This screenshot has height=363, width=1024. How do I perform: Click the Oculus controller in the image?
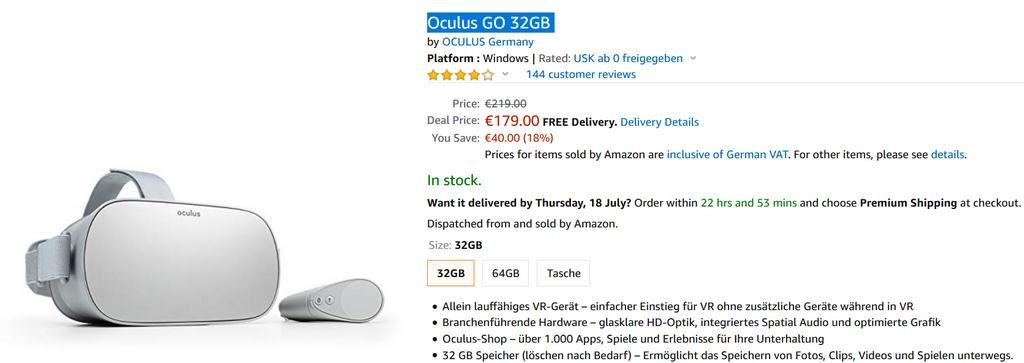331,300
